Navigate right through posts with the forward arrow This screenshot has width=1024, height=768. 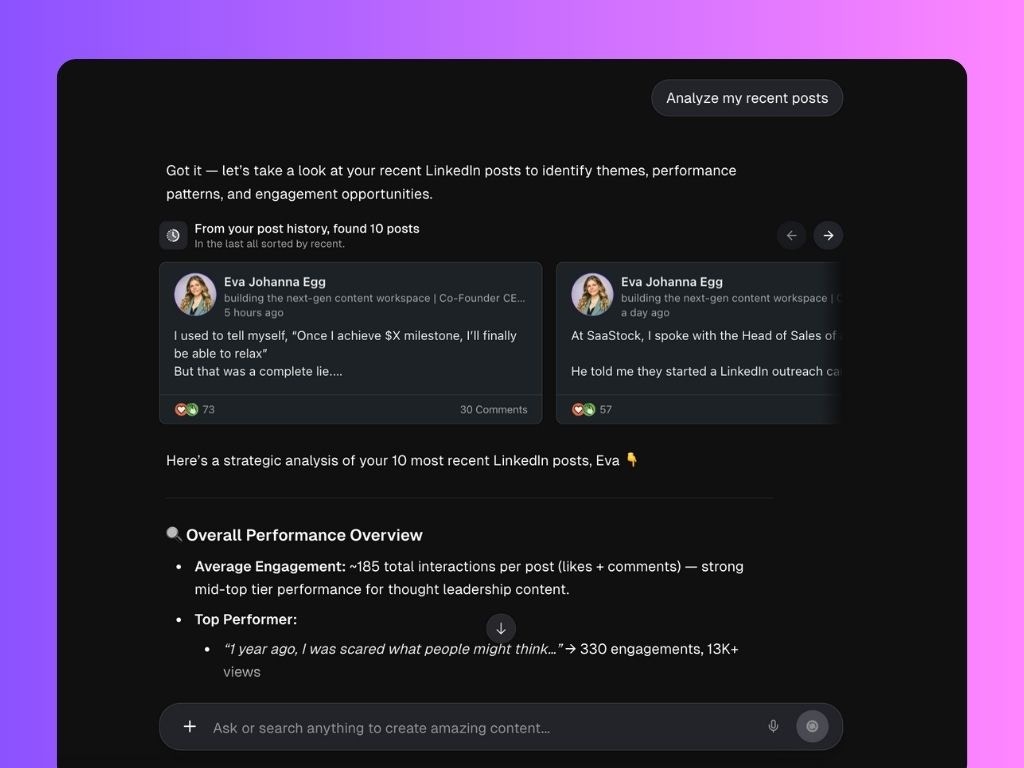tap(828, 235)
